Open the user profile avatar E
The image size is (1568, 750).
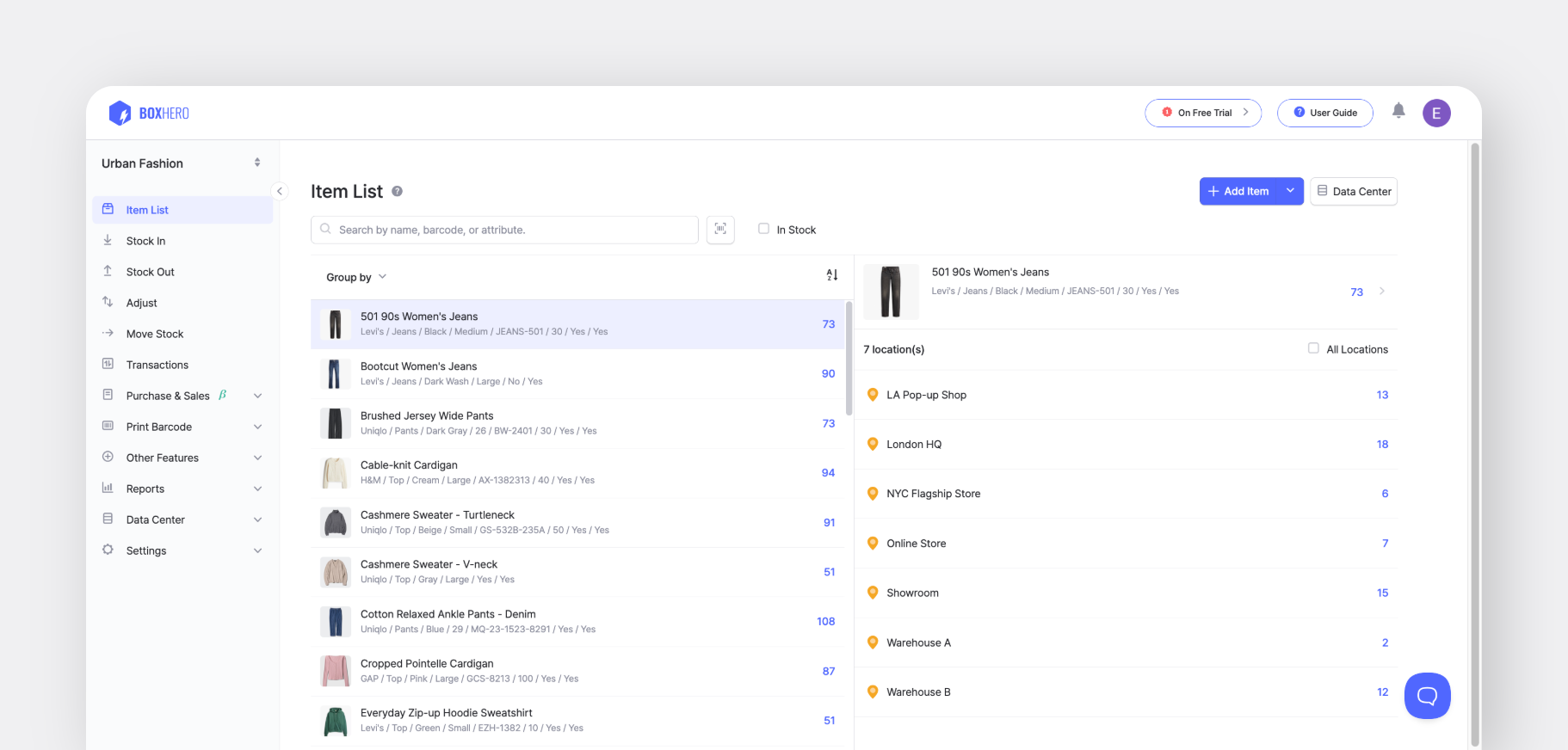pyautogui.click(x=1436, y=113)
